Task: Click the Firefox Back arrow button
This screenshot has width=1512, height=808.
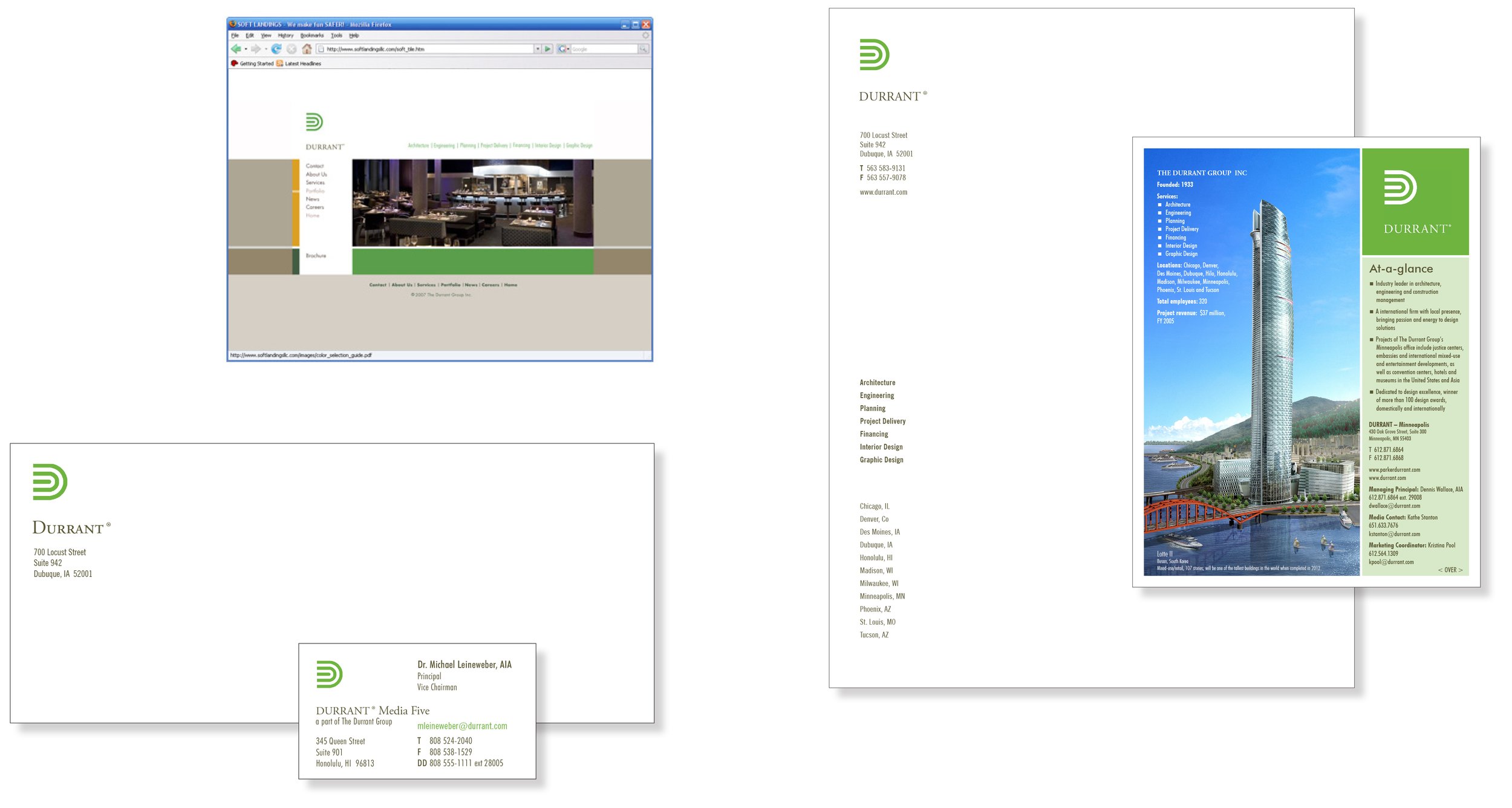Action: (x=236, y=49)
